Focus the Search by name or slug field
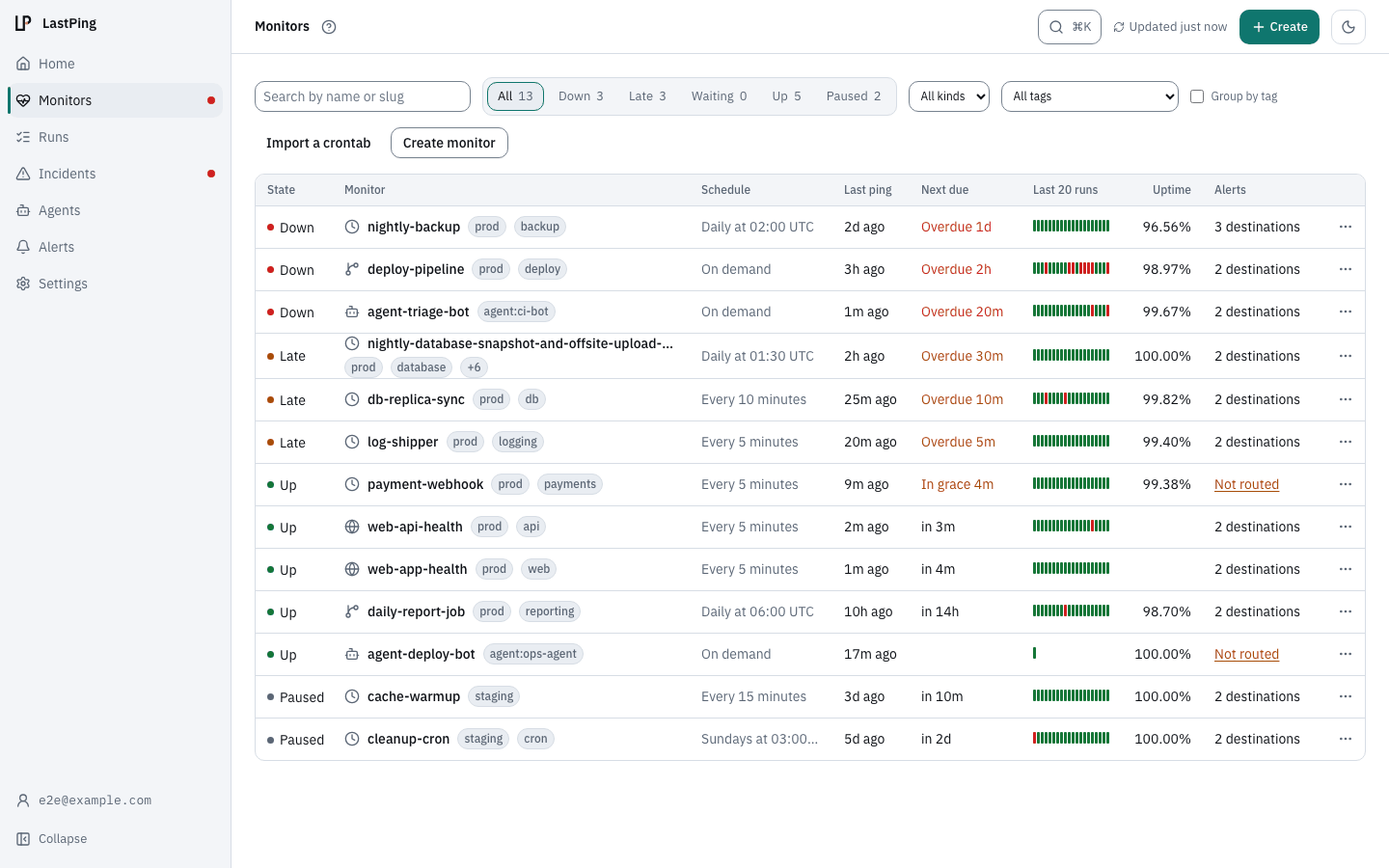 [363, 96]
